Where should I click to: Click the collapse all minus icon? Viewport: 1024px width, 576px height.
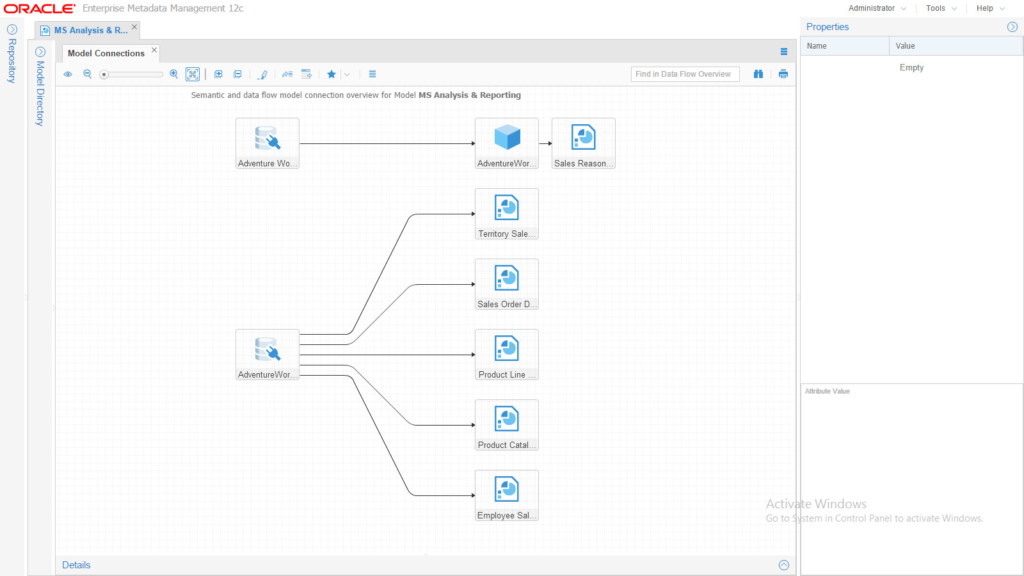[238, 74]
